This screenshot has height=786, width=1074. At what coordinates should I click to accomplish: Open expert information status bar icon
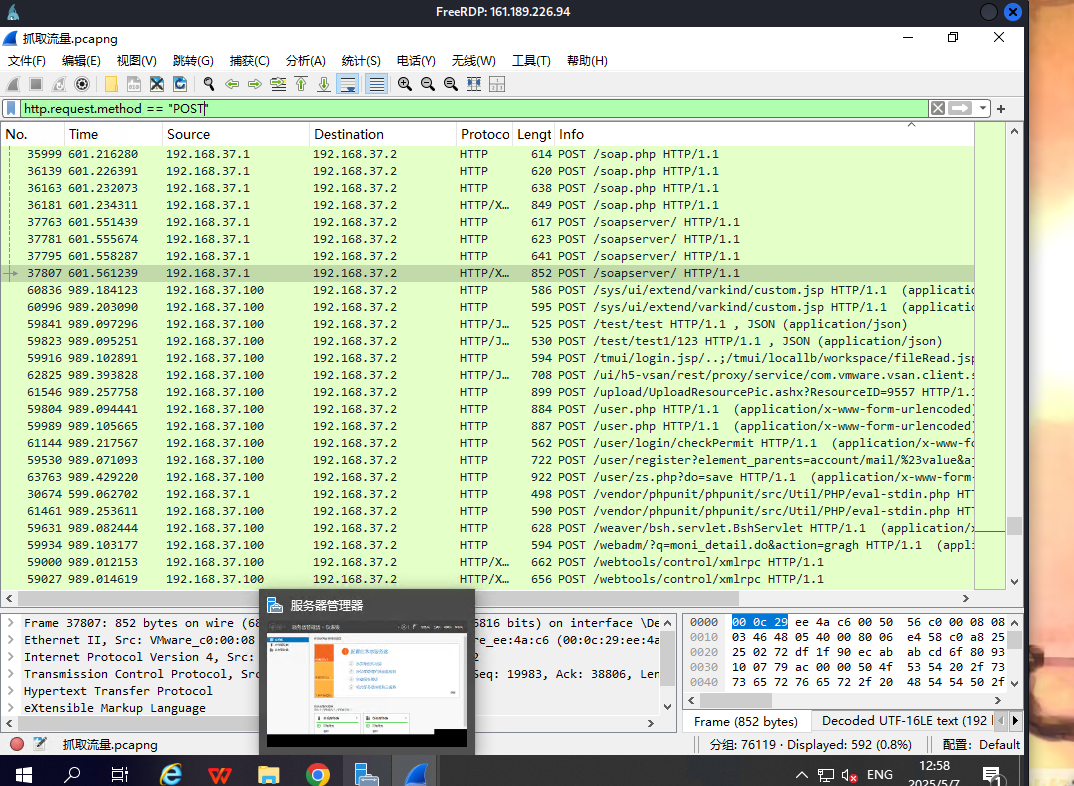[x=17, y=744]
